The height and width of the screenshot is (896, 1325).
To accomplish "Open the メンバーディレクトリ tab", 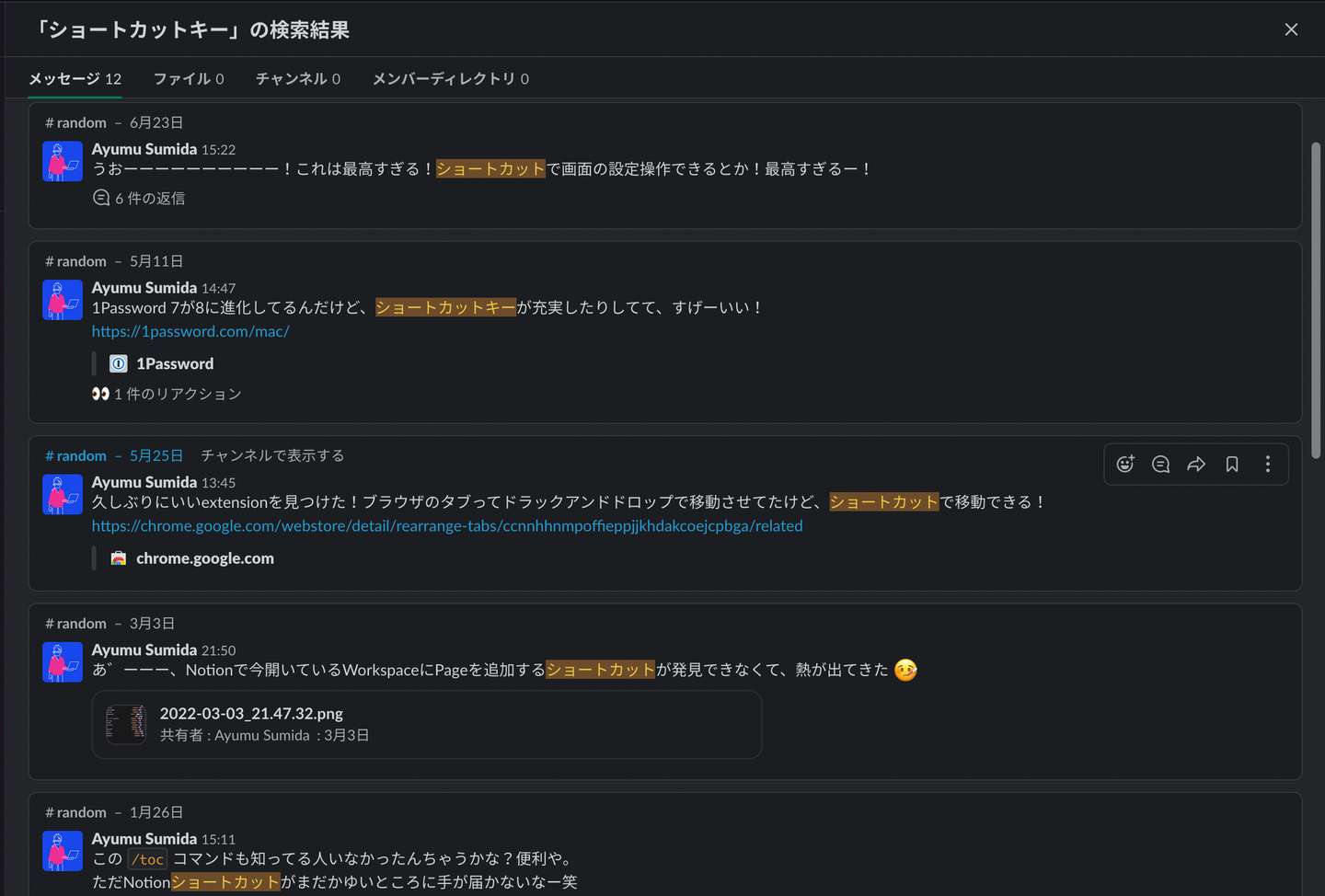I will tap(450, 79).
